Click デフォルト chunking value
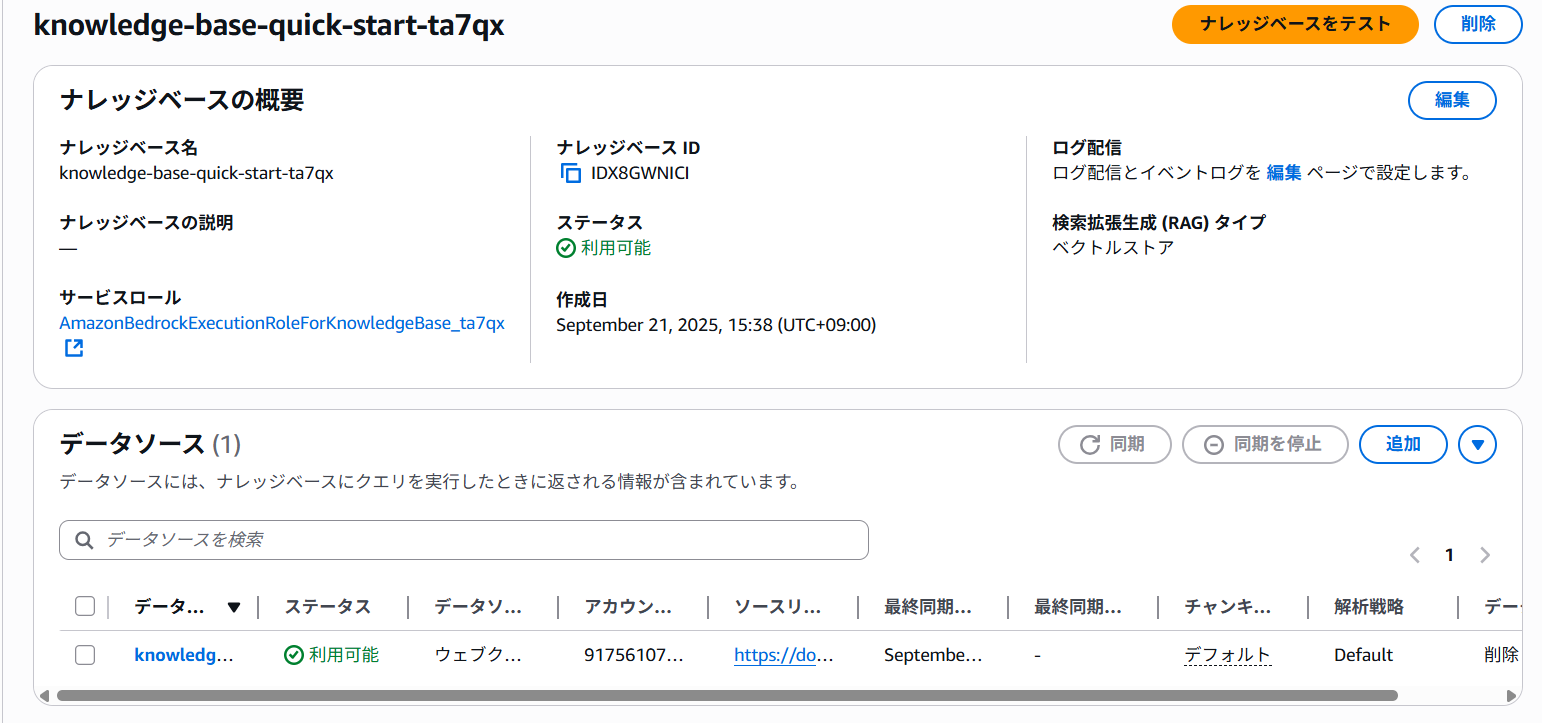 coord(1227,655)
